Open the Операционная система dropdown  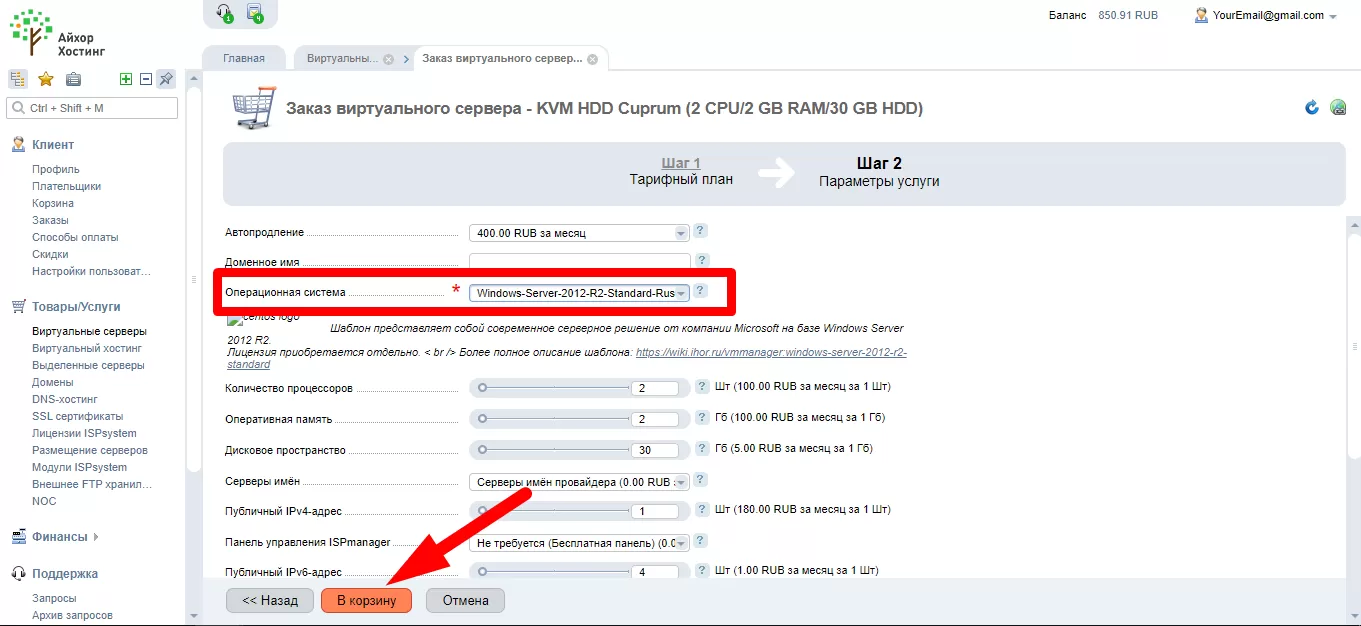point(580,293)
